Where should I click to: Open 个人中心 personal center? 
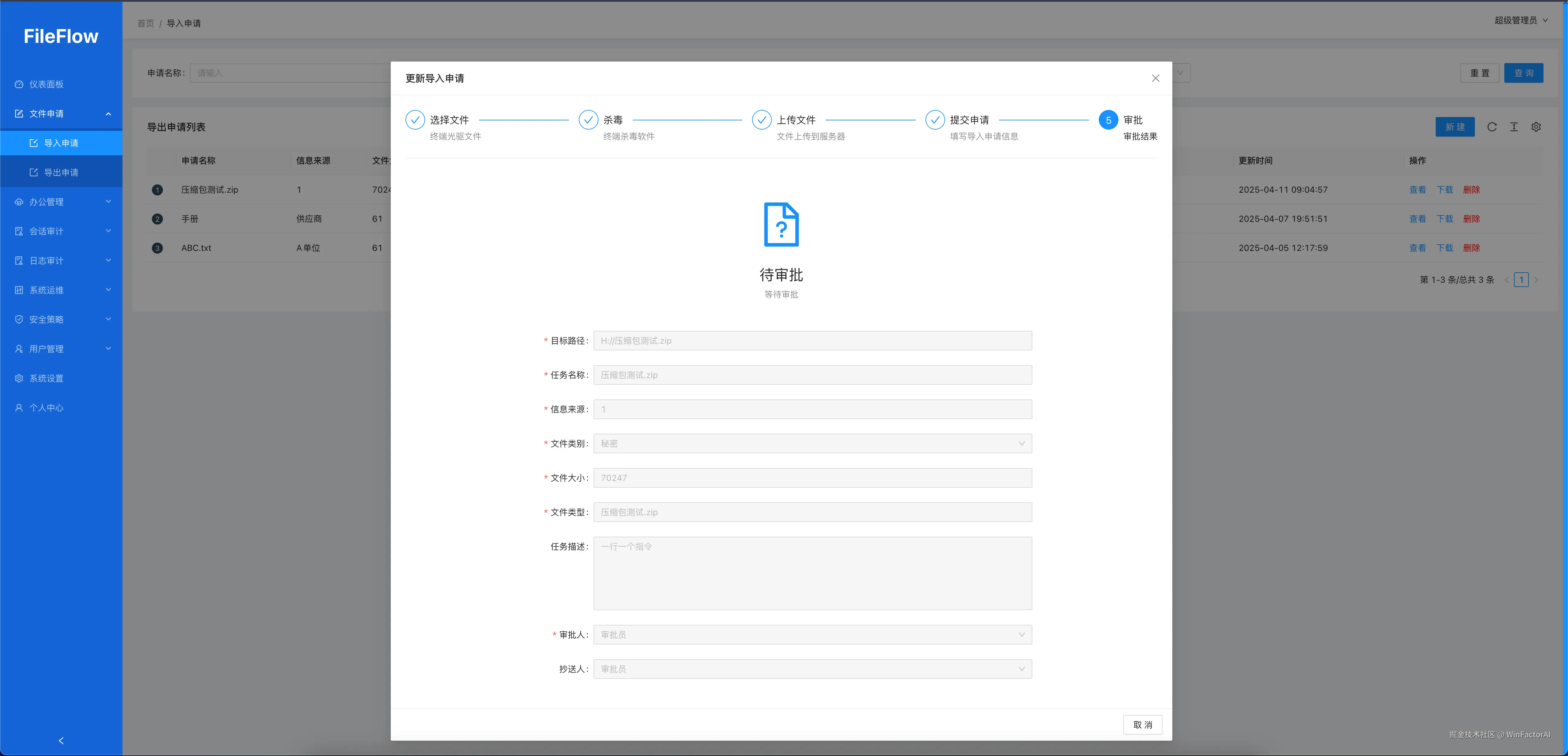pos(46,407)
